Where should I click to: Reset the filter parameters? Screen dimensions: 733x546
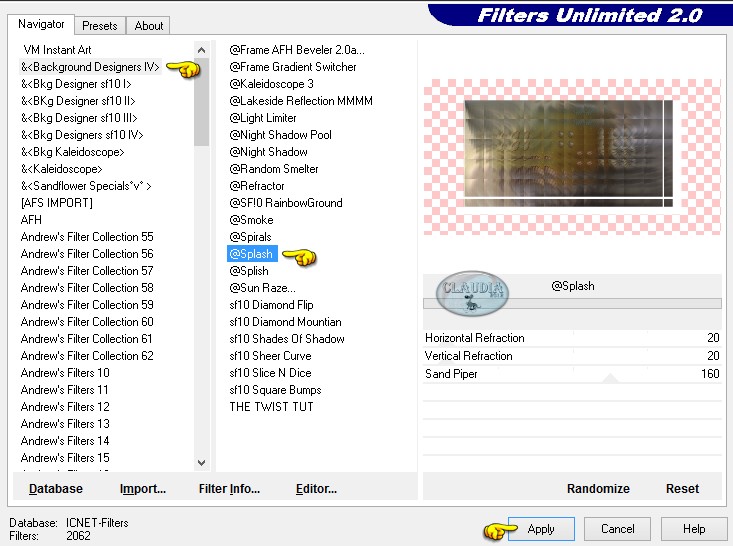[x=682, y=489]
